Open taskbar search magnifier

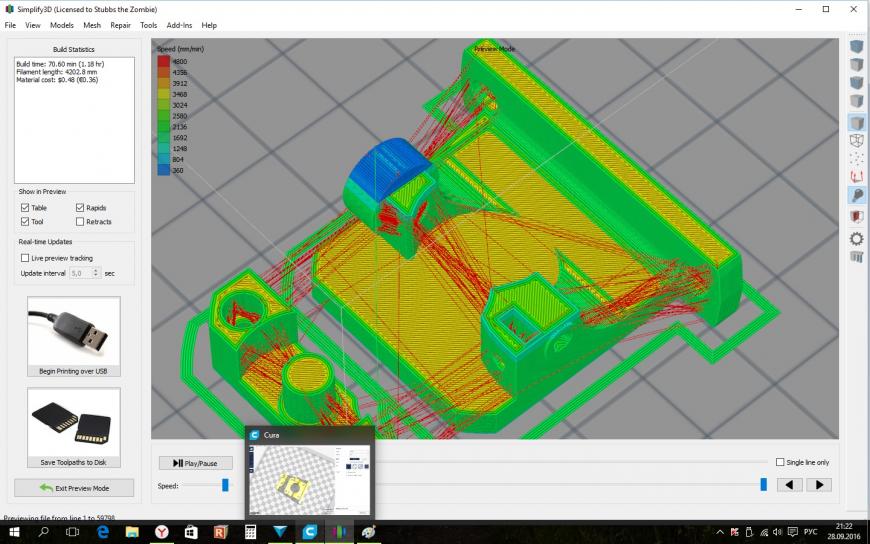(x=43, y=532)
